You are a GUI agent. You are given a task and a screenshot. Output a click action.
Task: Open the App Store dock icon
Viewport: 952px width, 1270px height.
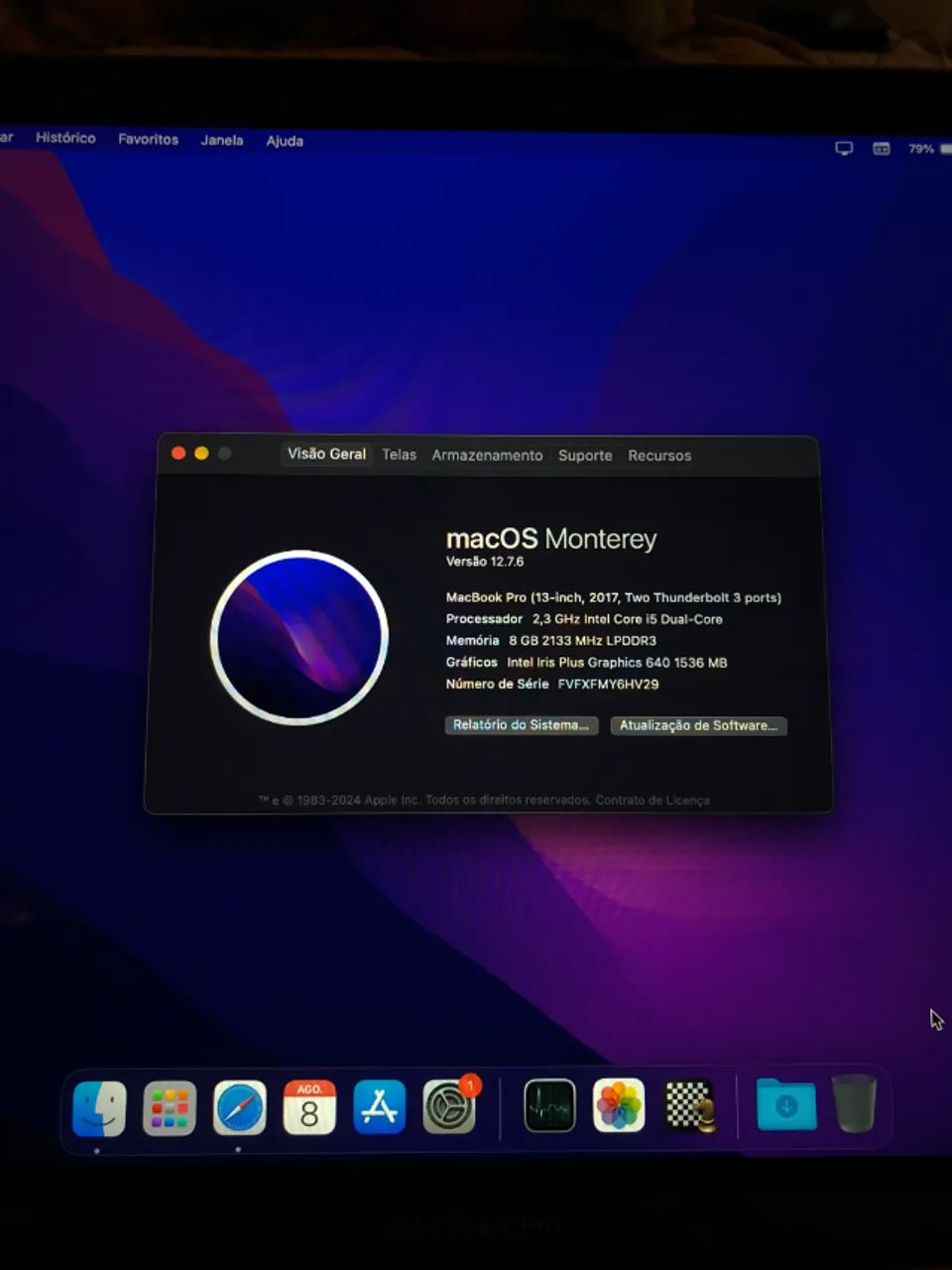click(x=380, y=1107)
